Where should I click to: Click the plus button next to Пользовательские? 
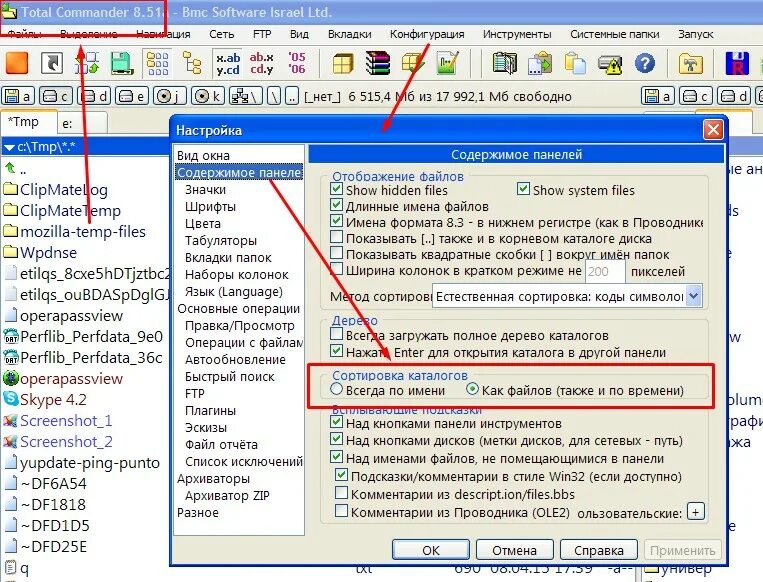[695, 512]
